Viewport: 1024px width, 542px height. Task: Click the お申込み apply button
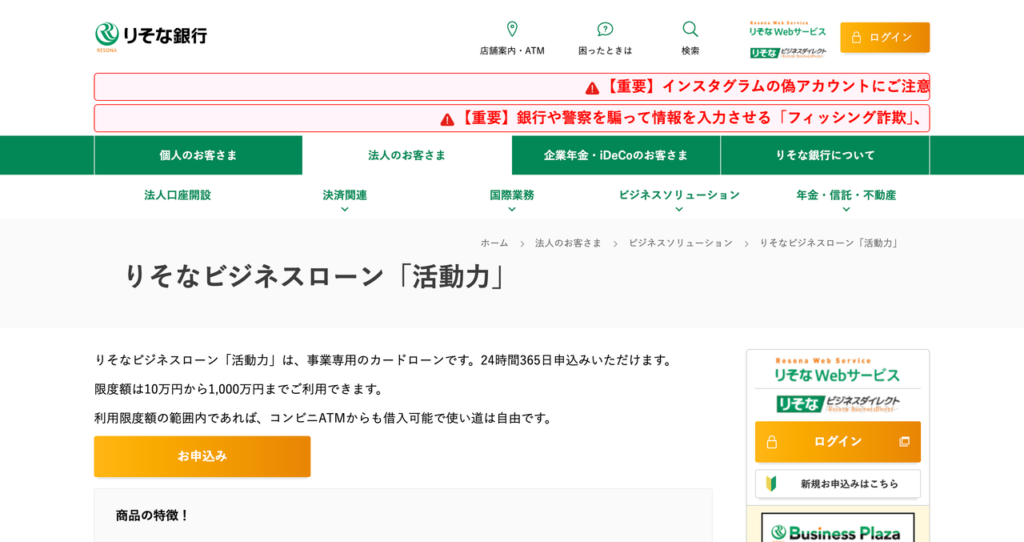(x=202, y=456)
